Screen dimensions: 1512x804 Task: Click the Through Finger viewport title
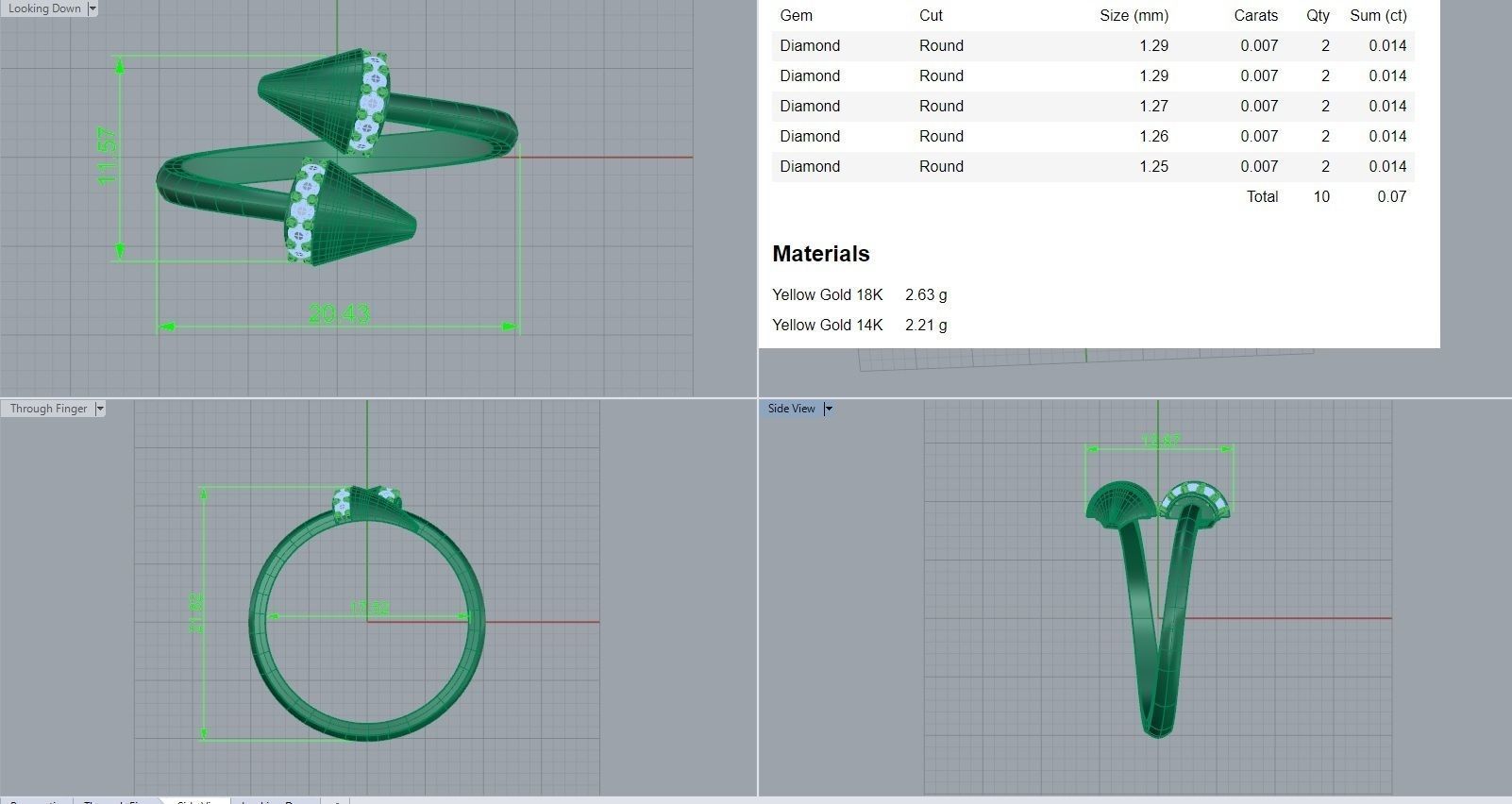coord(48,409)
